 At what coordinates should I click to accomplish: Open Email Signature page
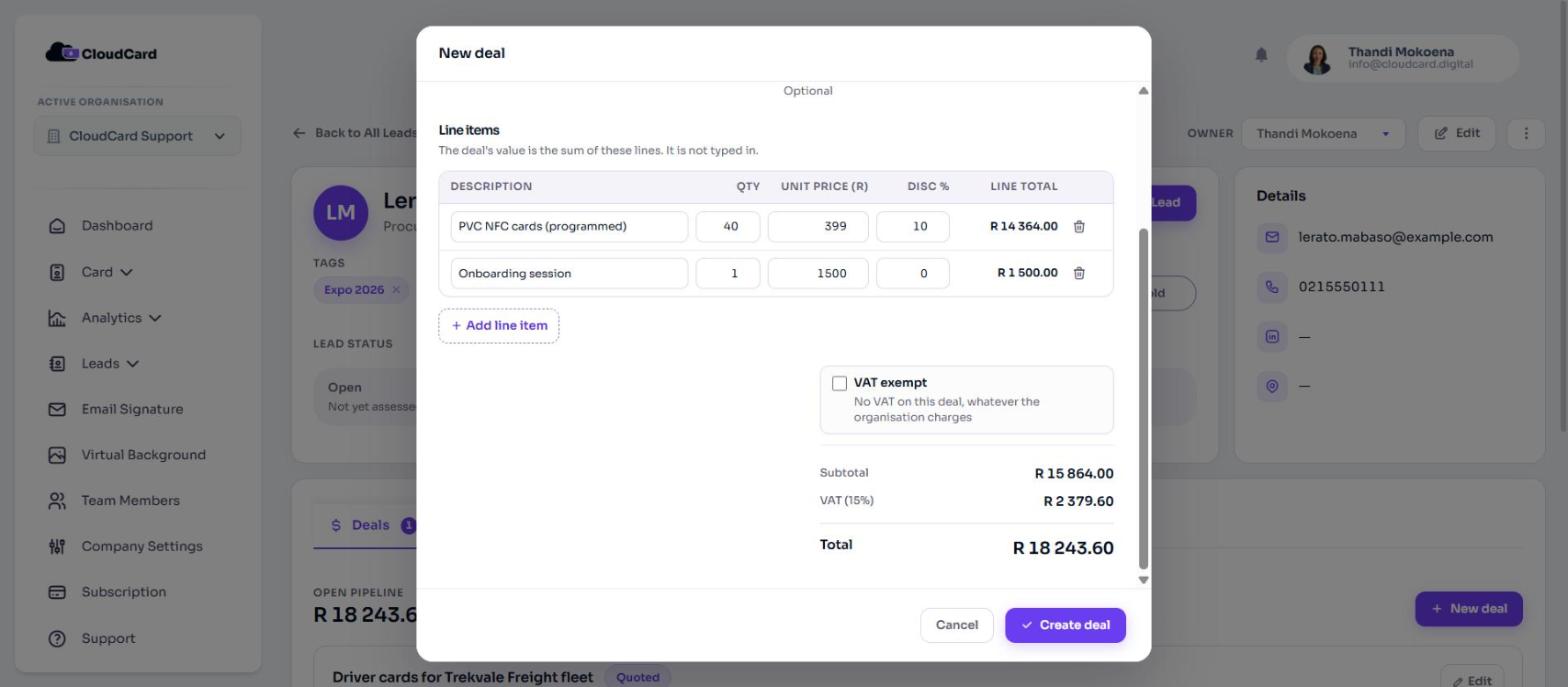pyautogui.click(x=132, y=409)
